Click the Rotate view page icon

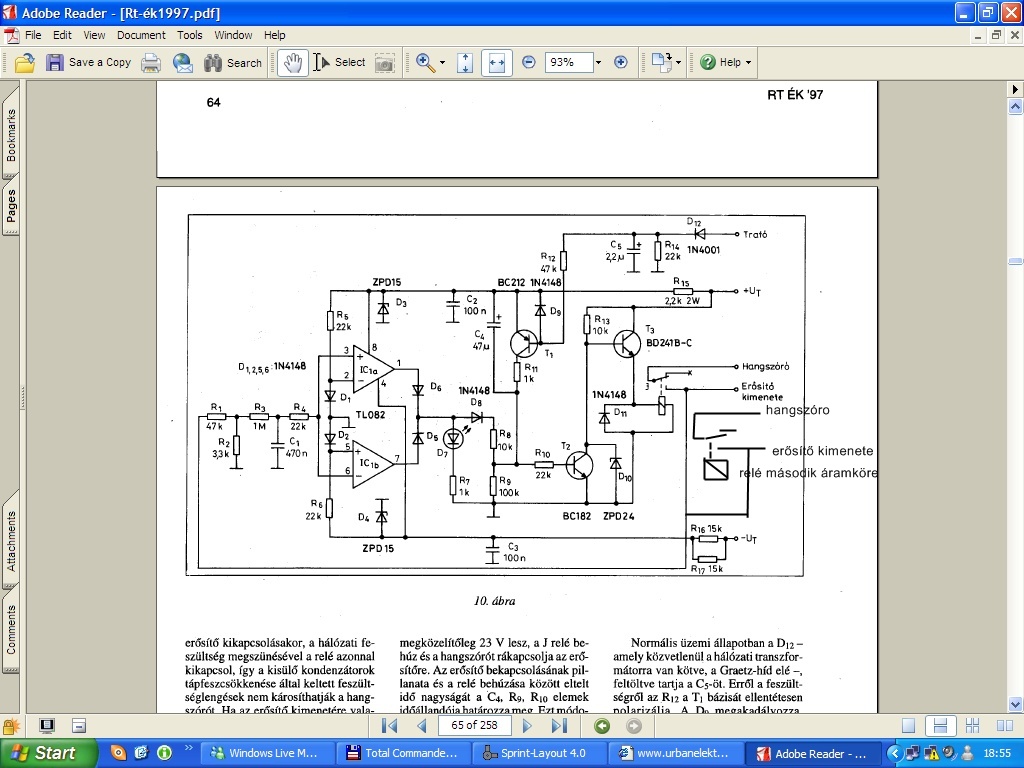click(x=661, y=63)
